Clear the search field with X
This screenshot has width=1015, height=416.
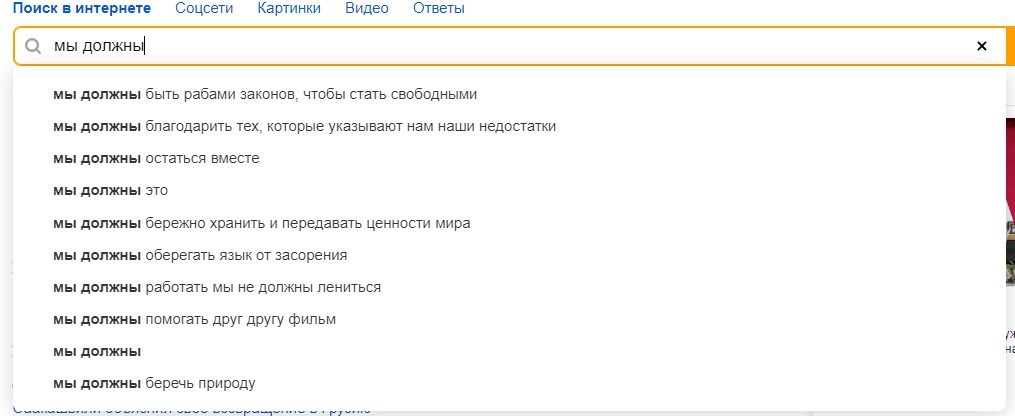pos(981,46)
